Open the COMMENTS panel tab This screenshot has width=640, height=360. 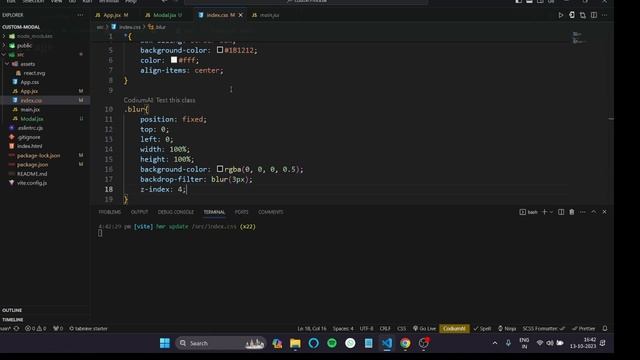pyautogui.click(x=271, y=212)
